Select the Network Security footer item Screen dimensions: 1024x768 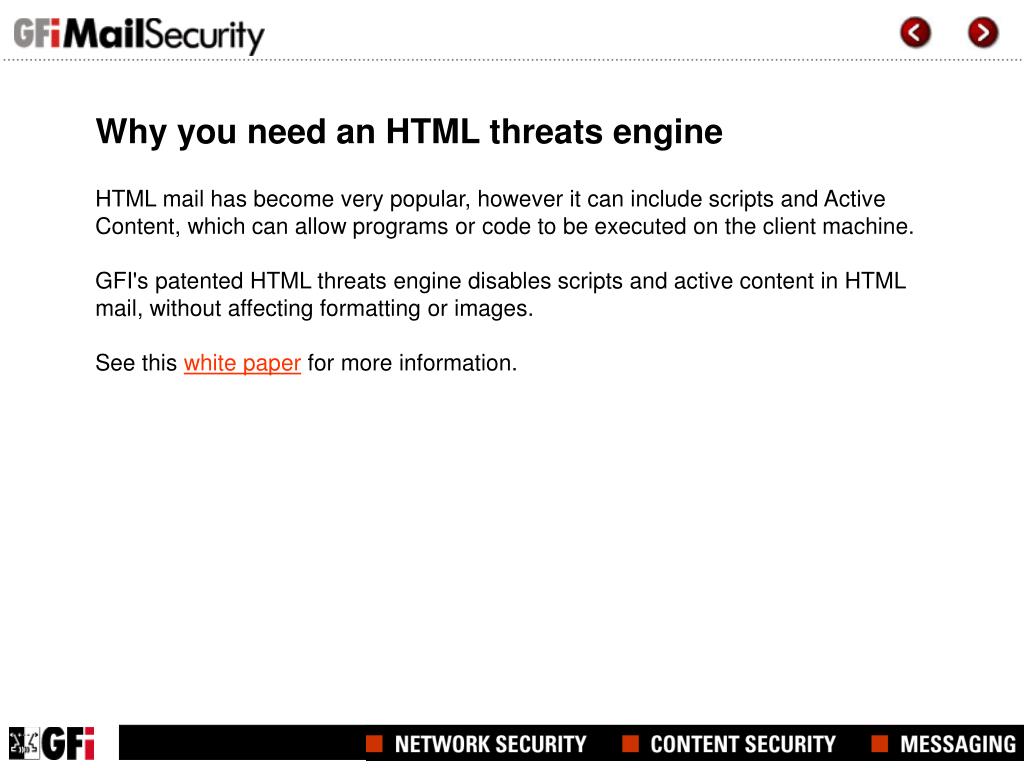coord(490,744)
